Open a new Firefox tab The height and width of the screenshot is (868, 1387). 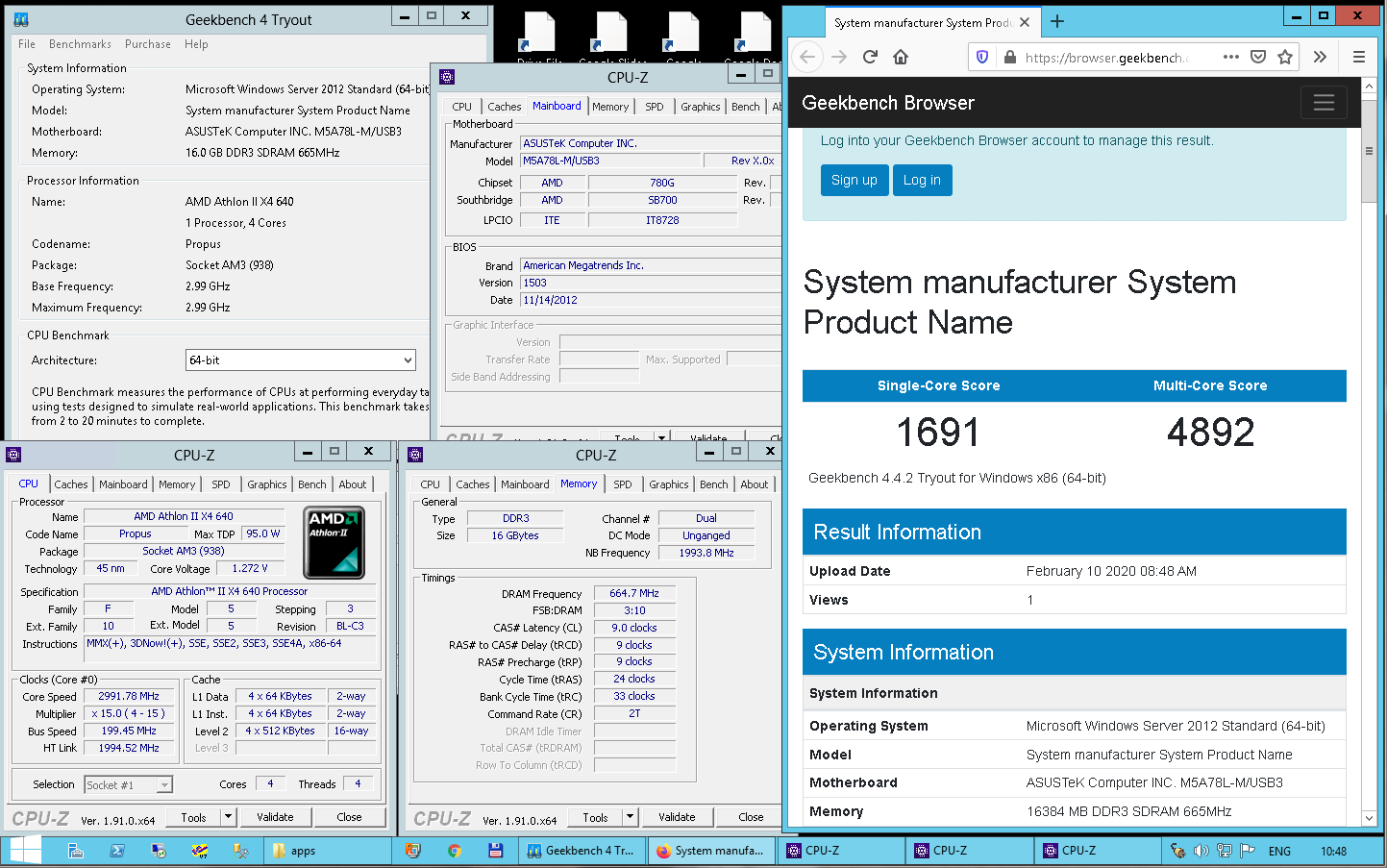[1057, 22]
